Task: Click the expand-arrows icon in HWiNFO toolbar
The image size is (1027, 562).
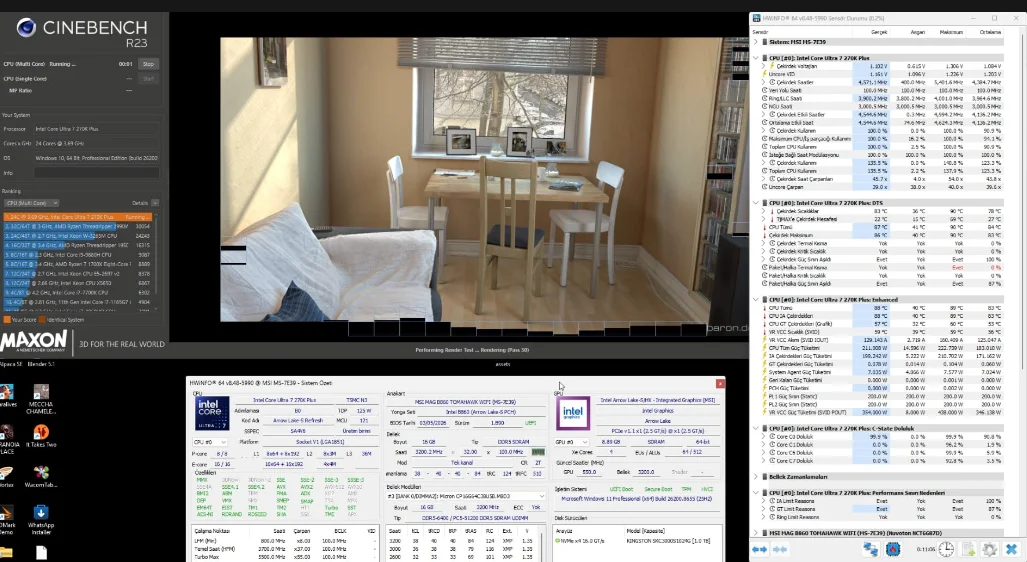Action: click(x=760, y=549)
